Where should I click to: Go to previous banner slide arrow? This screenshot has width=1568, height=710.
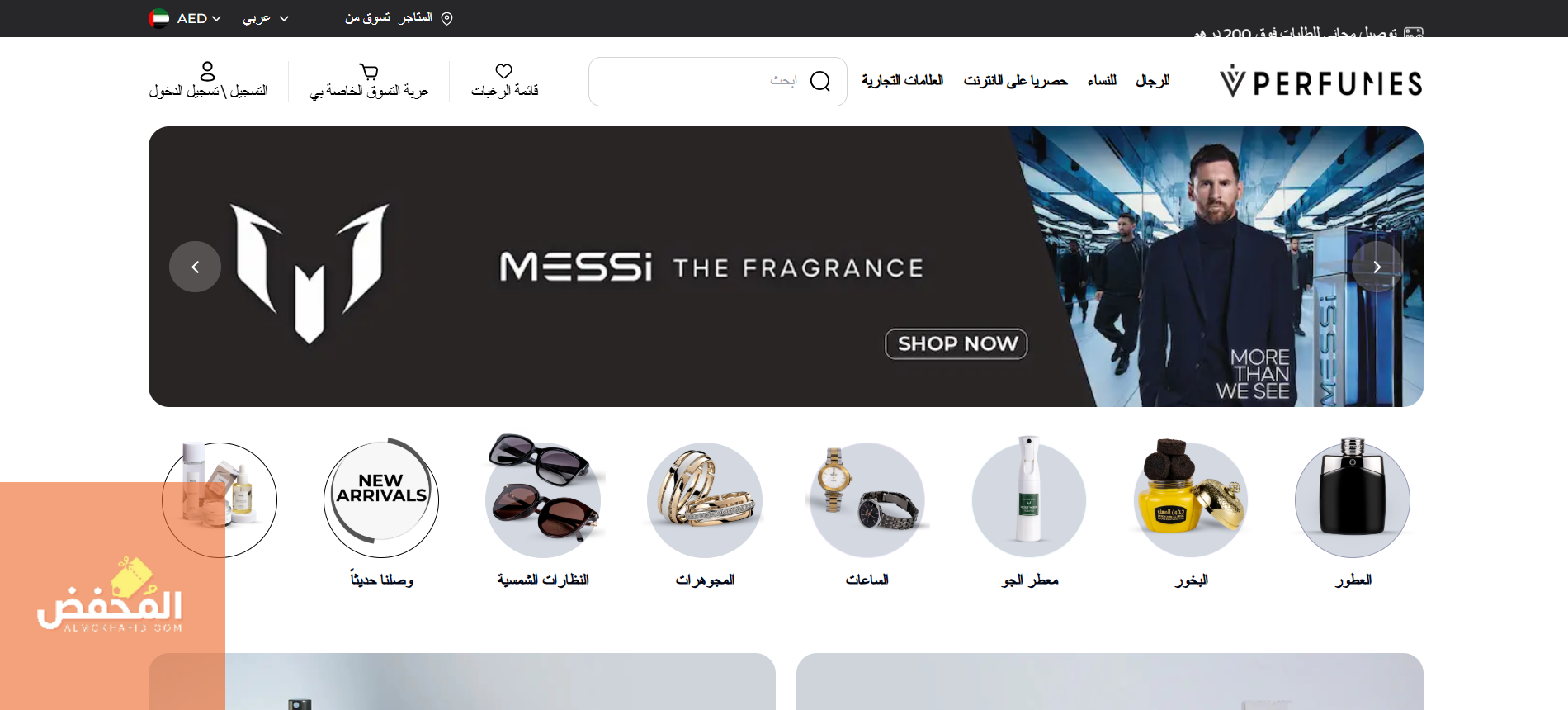195,267
